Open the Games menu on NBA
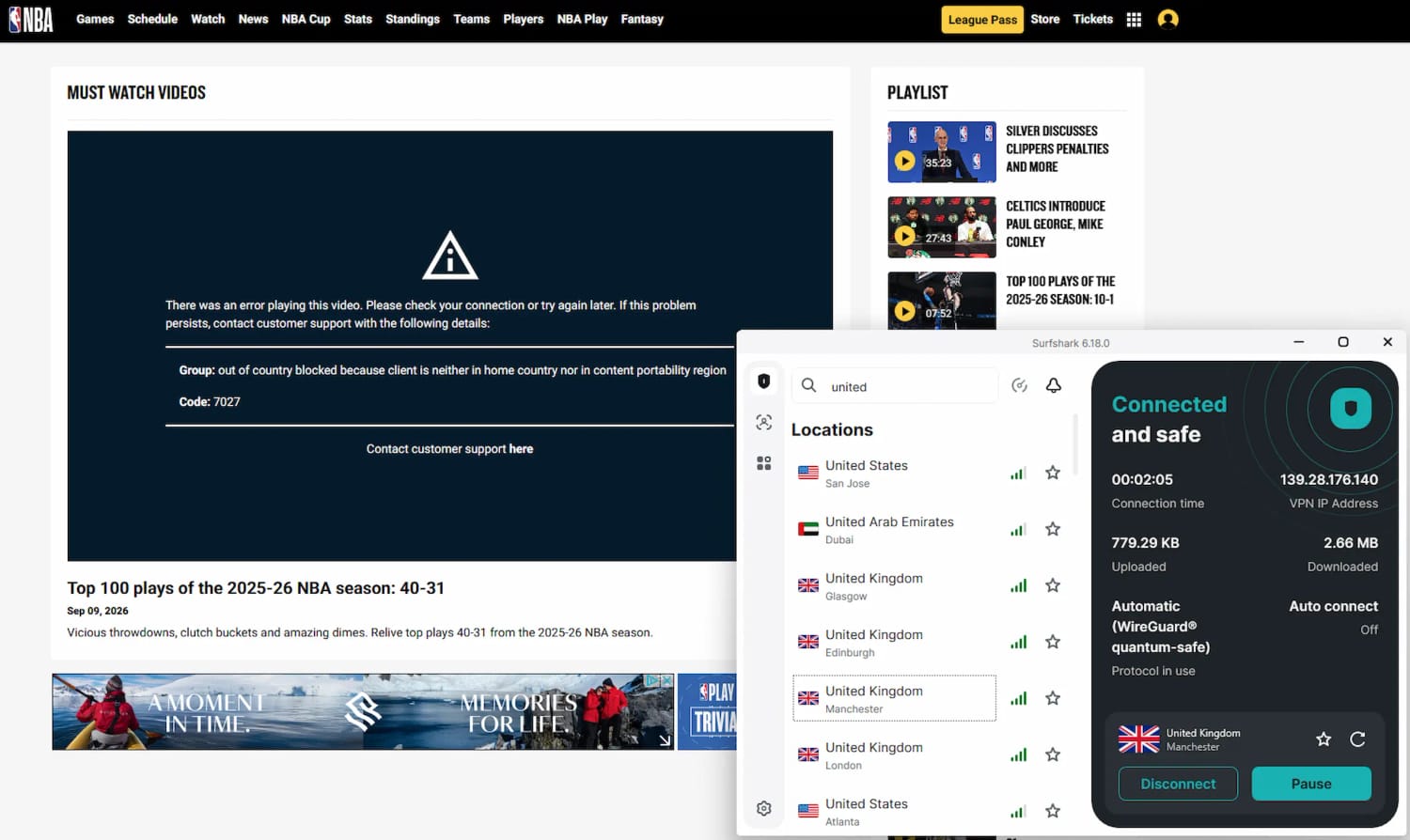The image size is (1410, 840). pyautogui.click(x=95, y=19)
